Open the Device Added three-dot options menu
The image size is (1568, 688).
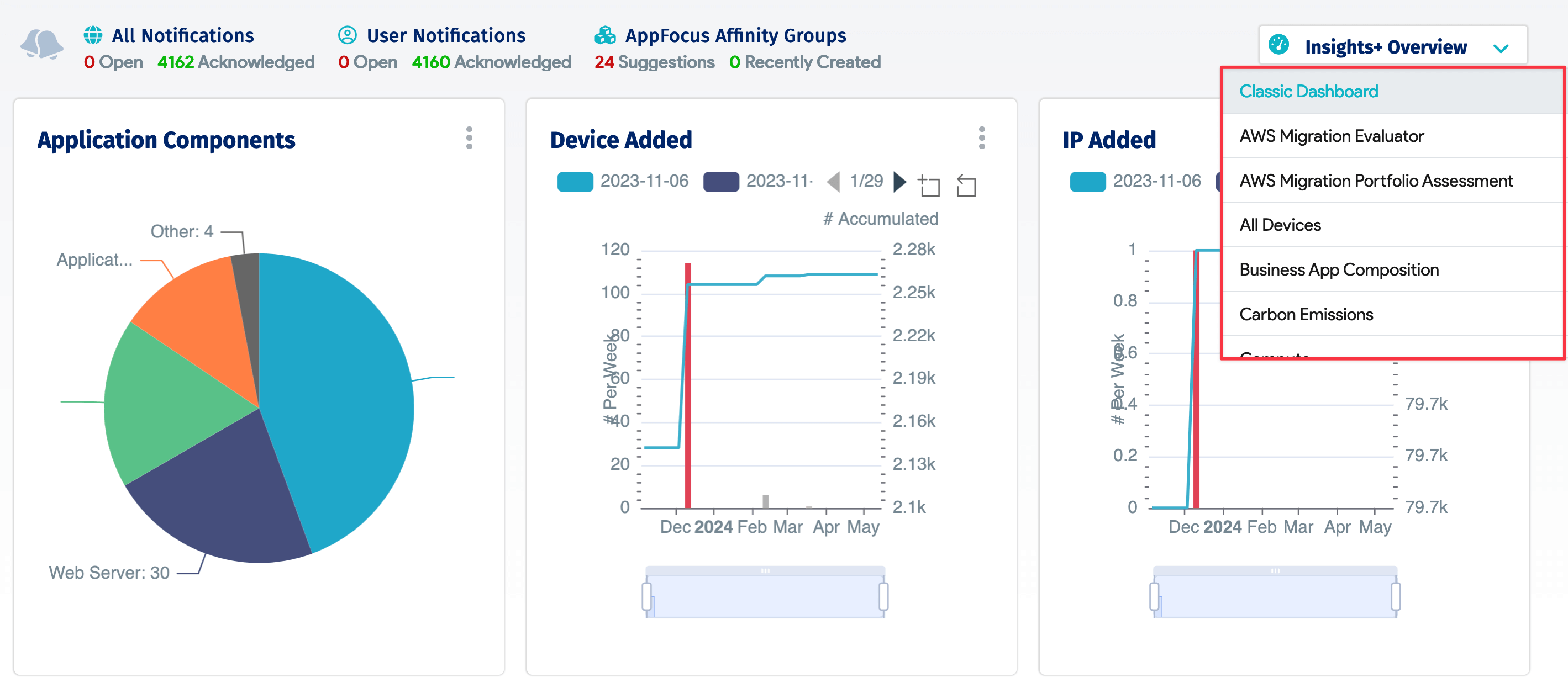pyautogui.click(x=982, y=138)
